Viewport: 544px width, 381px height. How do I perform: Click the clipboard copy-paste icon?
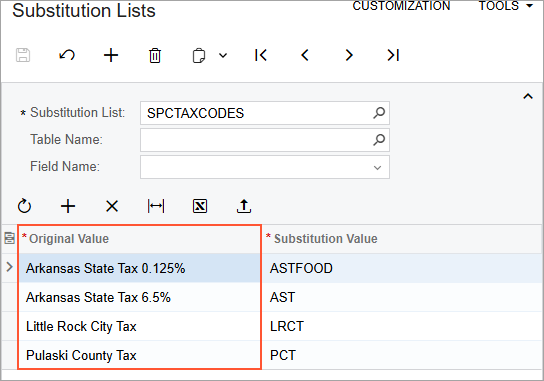point(199,56)
